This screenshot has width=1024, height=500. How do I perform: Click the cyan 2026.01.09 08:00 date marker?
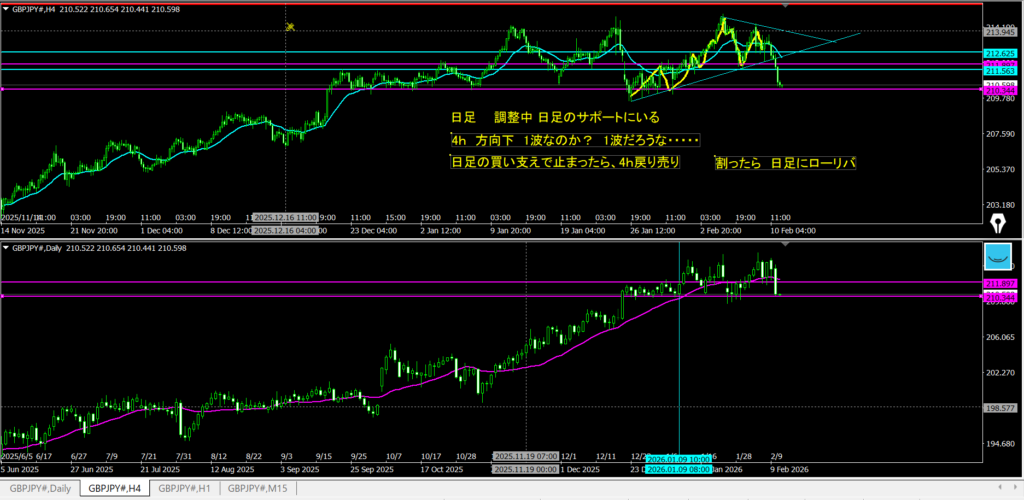point(678,468)
